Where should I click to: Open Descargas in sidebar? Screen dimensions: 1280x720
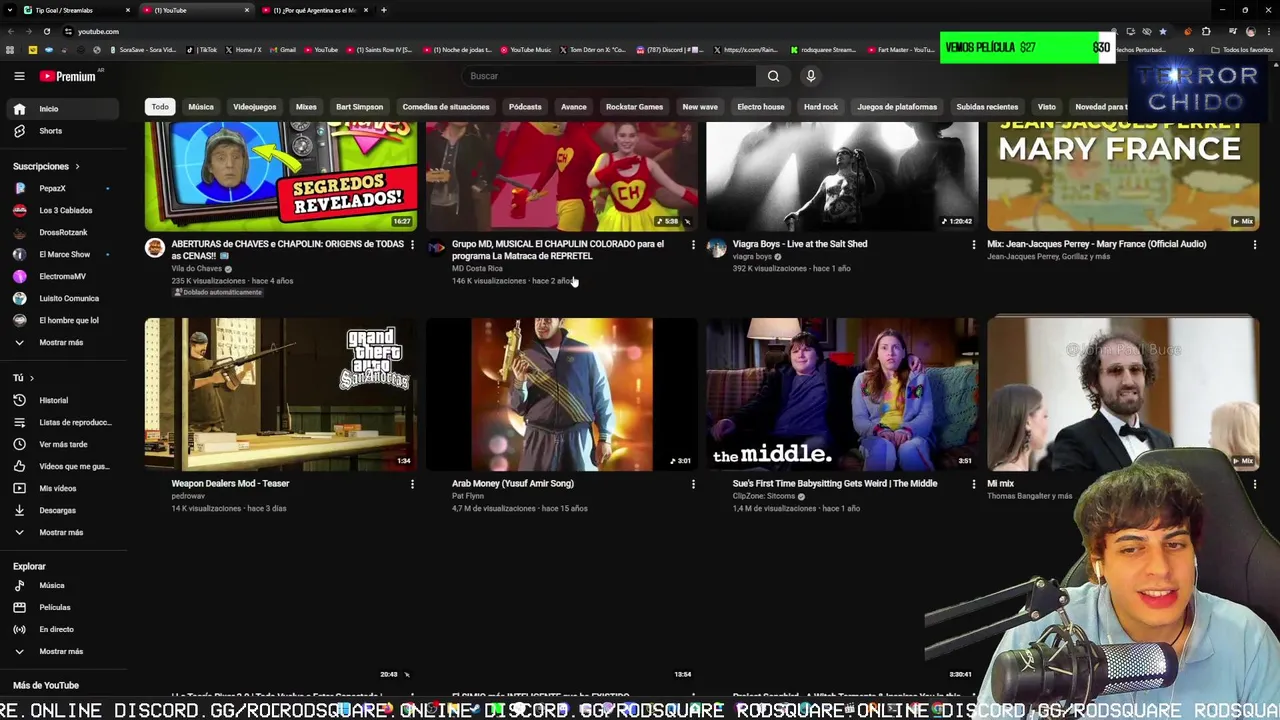point(62,510)
